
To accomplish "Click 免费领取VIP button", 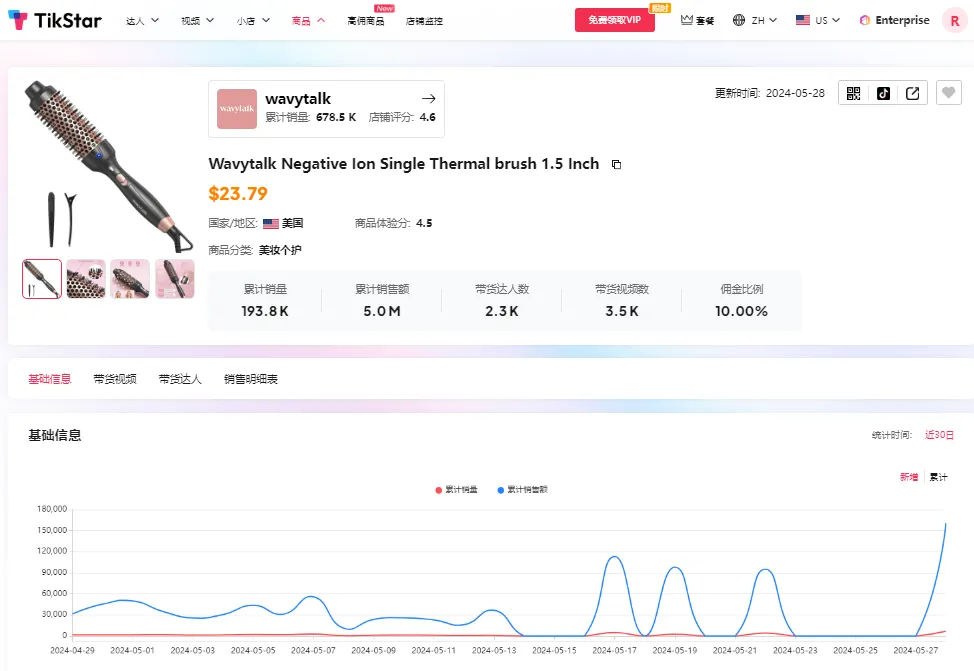I will pyautogui.click(x=614, y=20).
